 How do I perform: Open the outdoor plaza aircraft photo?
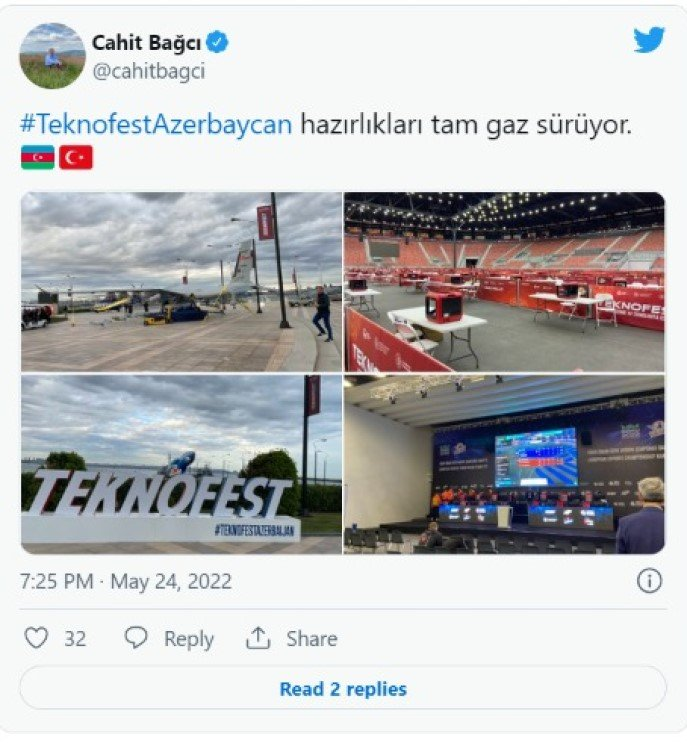(181, 281)
